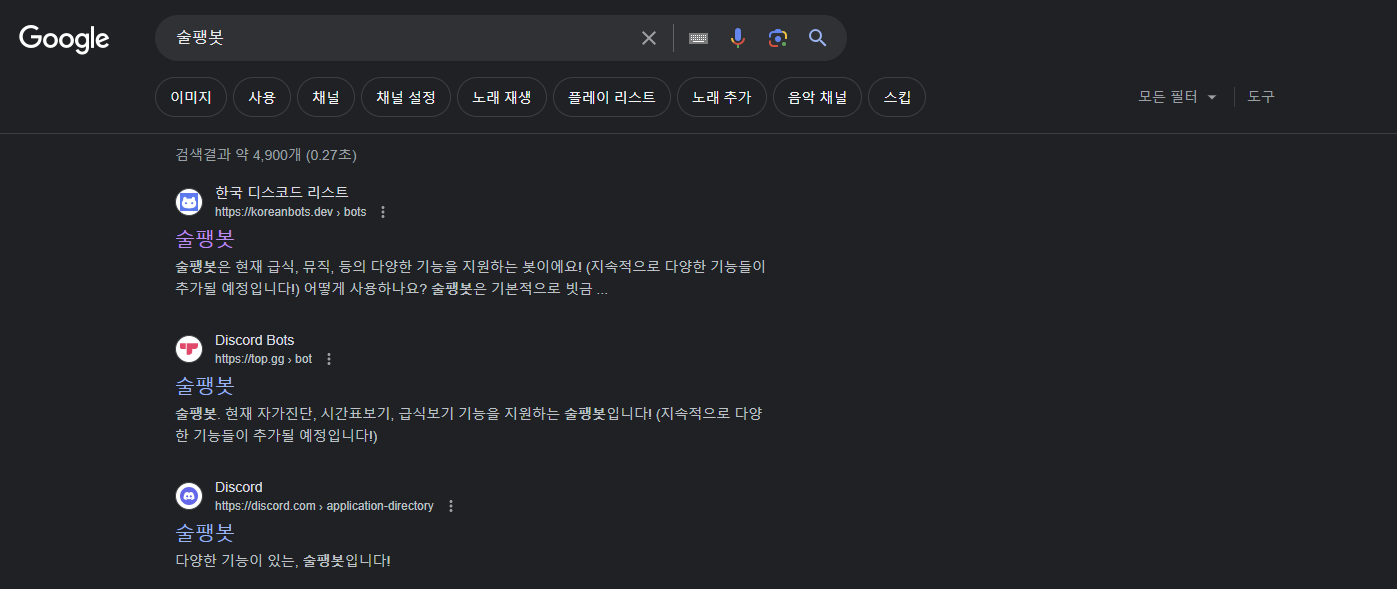Open the on-screen keyboard input tool
Screen dimensions: 1397x589
(x=698, y=38)
